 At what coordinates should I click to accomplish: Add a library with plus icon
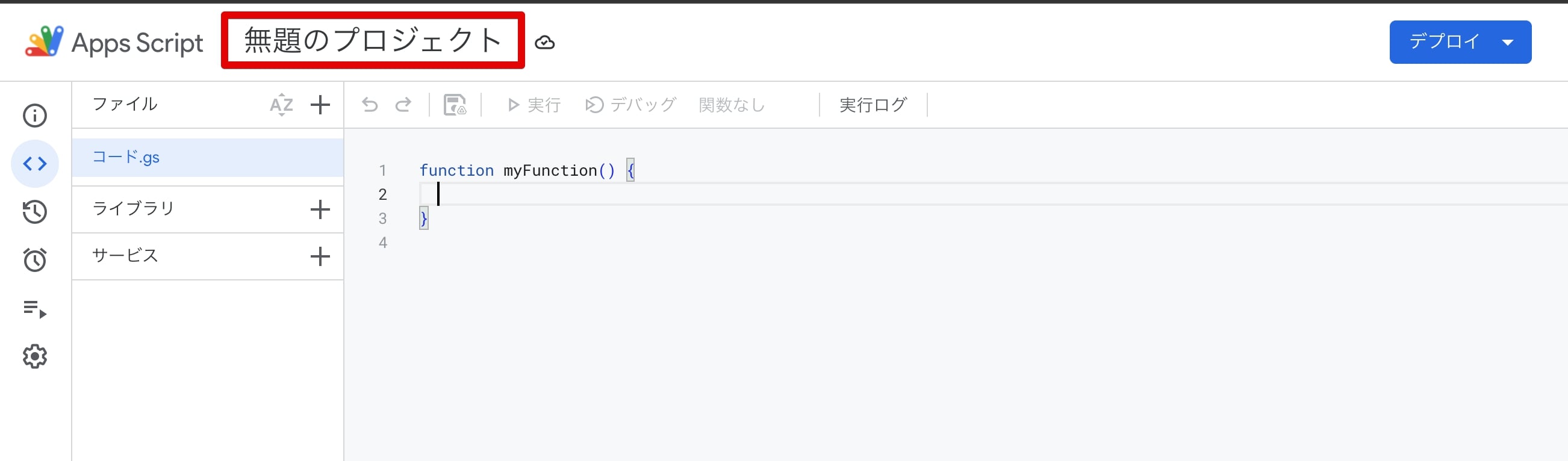point(320,209)
